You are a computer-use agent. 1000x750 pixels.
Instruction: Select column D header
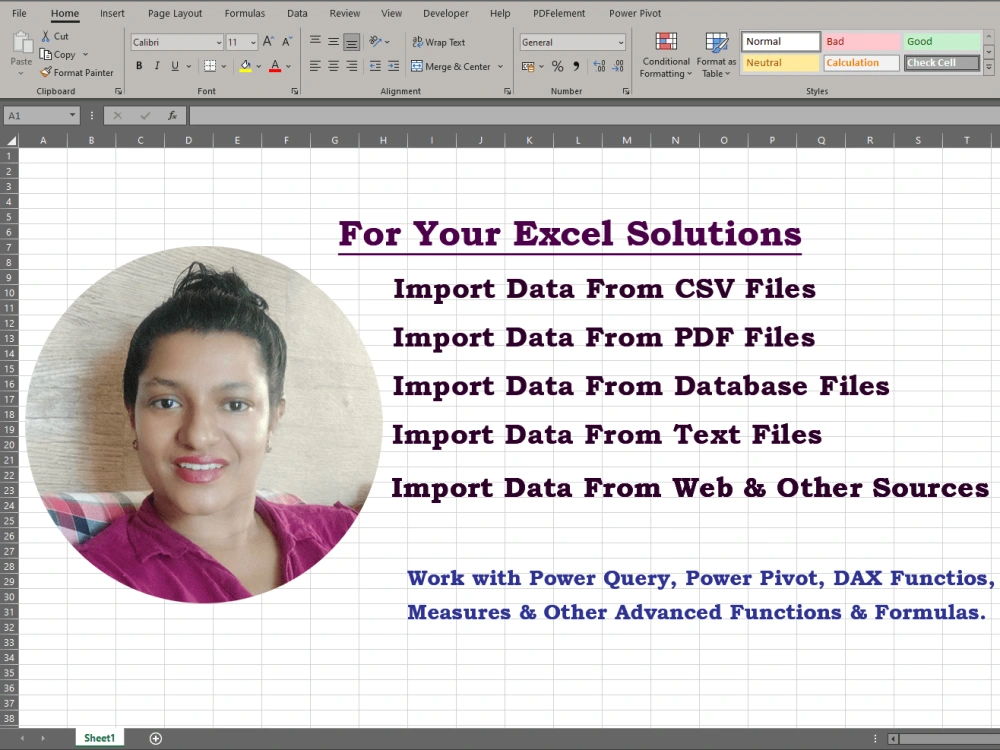189,140
